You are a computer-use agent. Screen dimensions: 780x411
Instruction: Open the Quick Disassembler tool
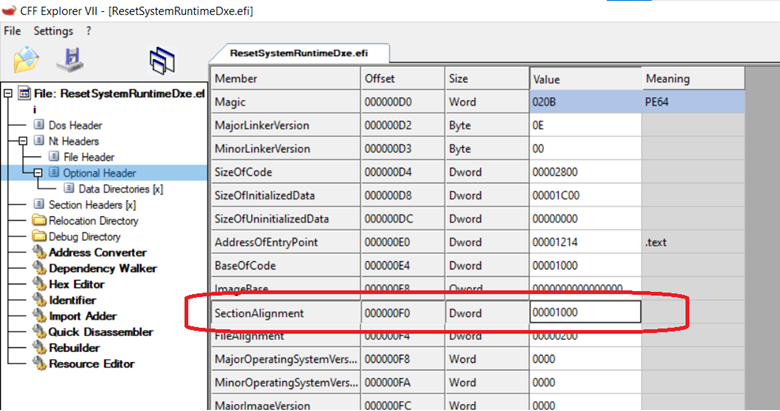point(100,332)
